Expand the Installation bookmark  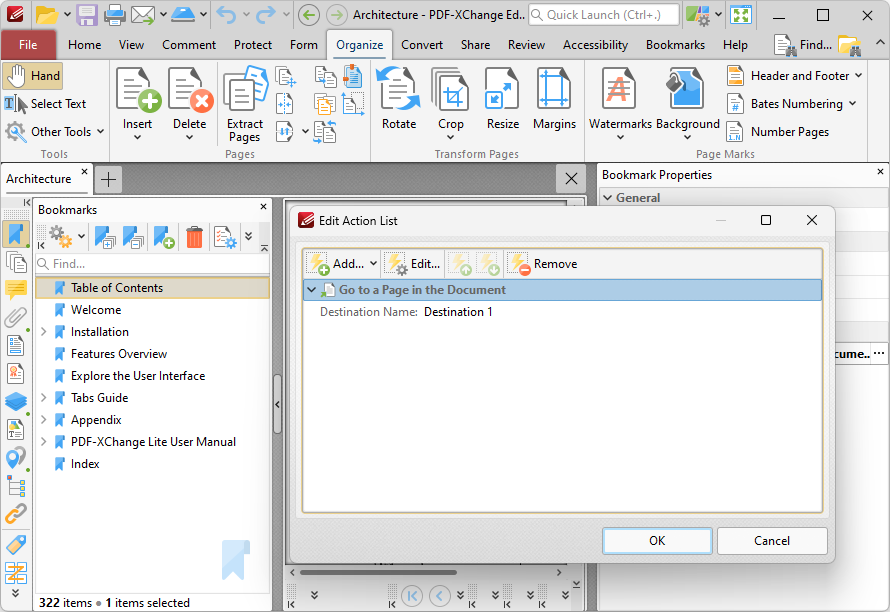pos(43,332)
